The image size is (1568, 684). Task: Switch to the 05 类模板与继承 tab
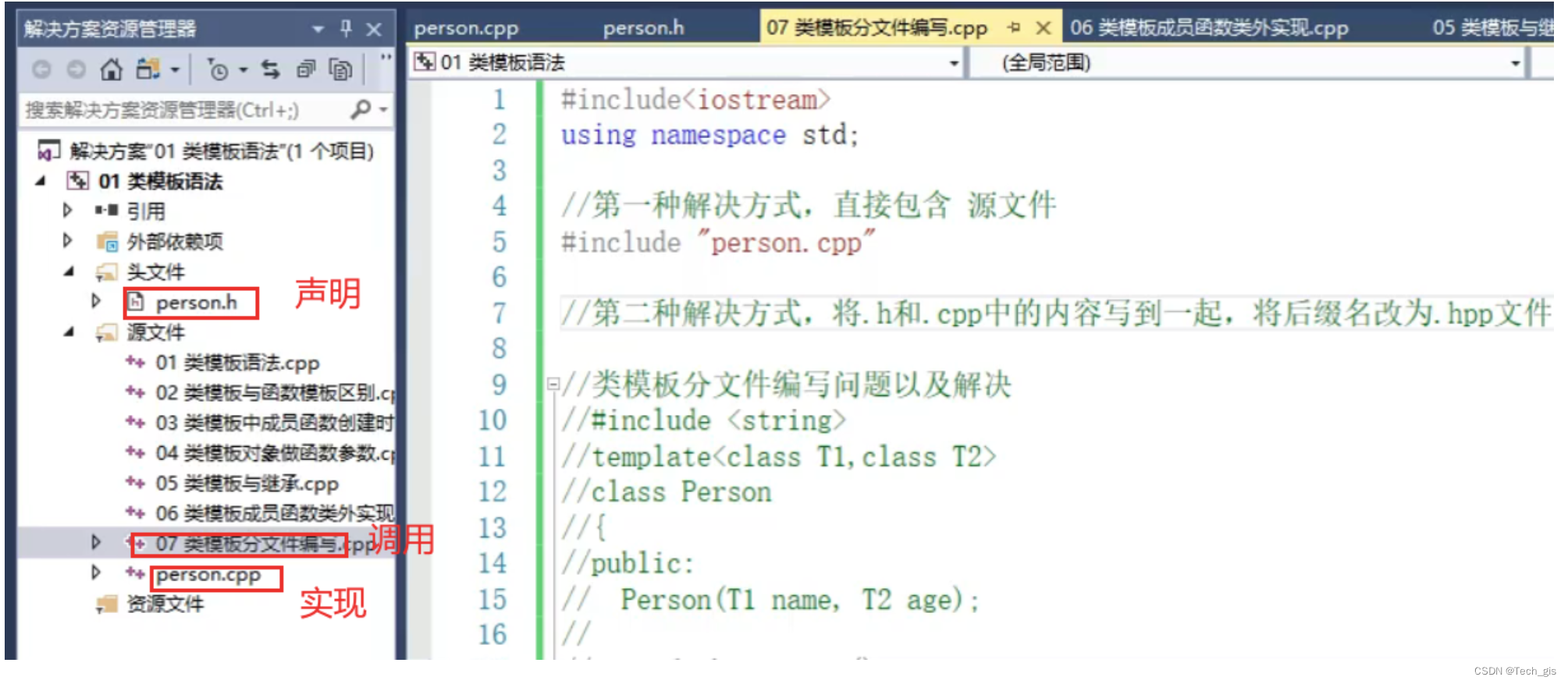coord(1492,28)
